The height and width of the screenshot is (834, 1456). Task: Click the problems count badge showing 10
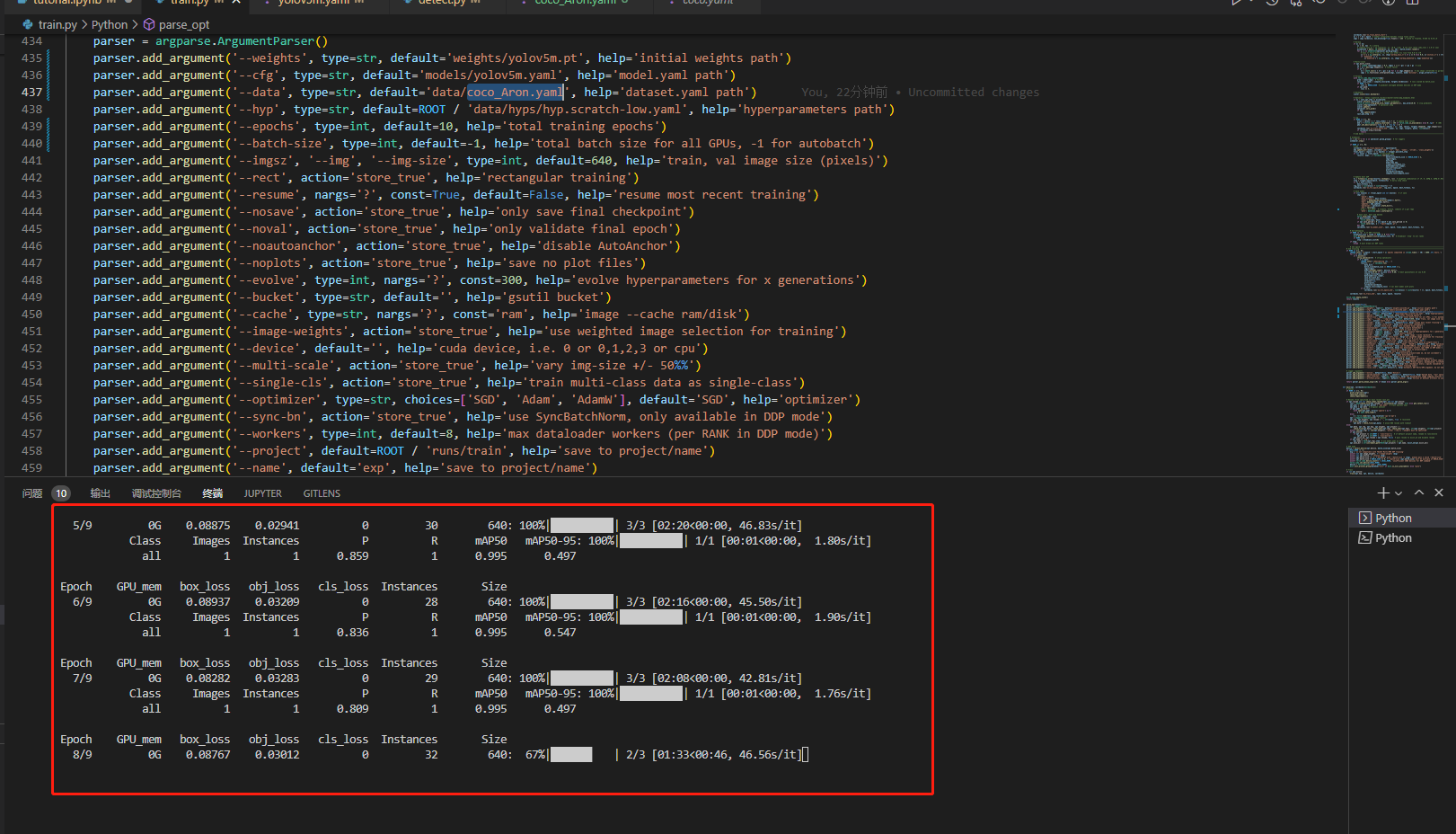pyautogui.click(x=61, y=493)
